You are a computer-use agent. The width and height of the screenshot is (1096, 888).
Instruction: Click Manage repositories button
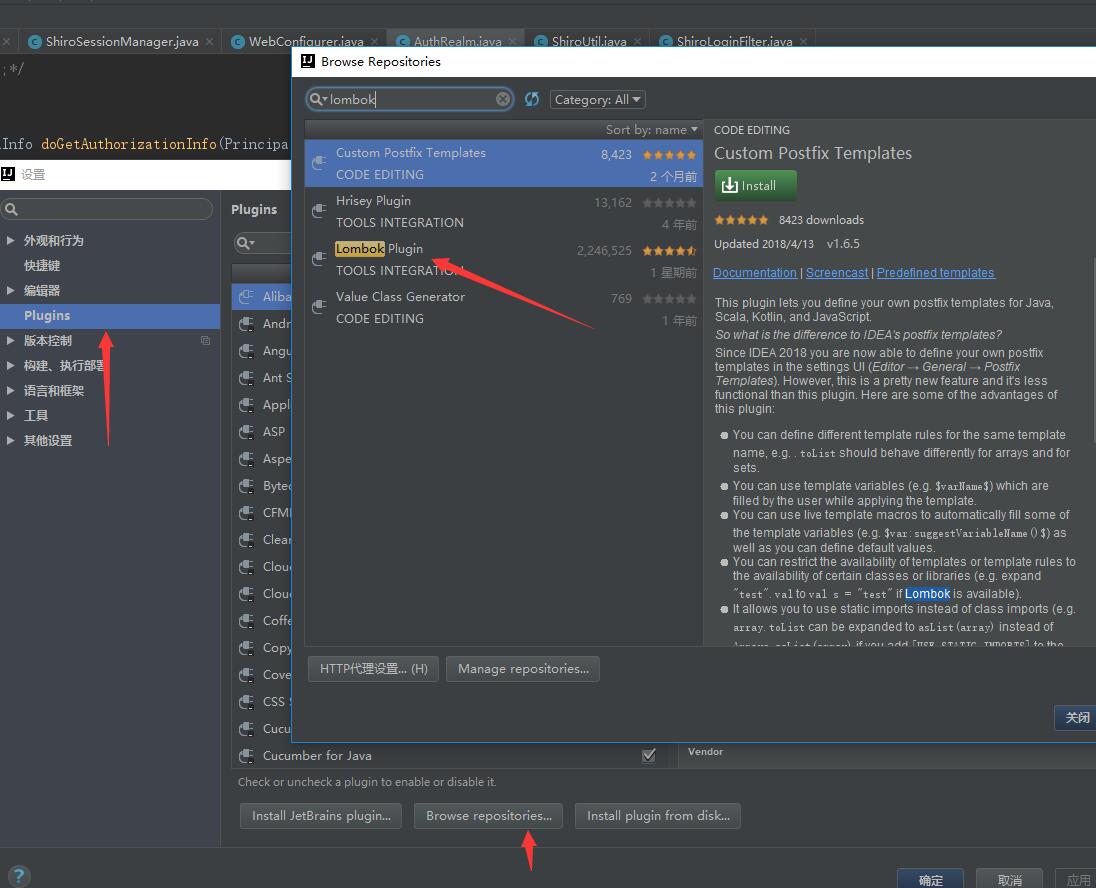point(523,669)
